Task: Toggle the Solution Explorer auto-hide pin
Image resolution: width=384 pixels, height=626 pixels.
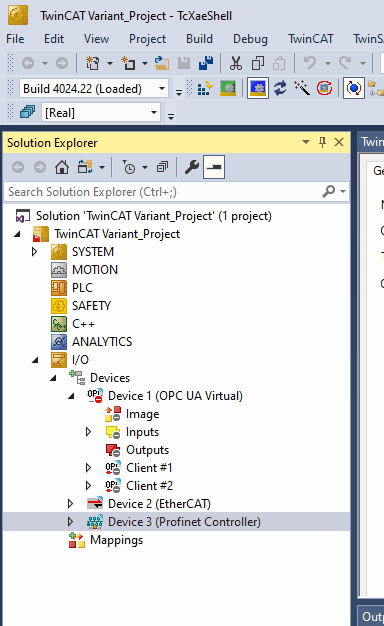Action: [323, 142]
